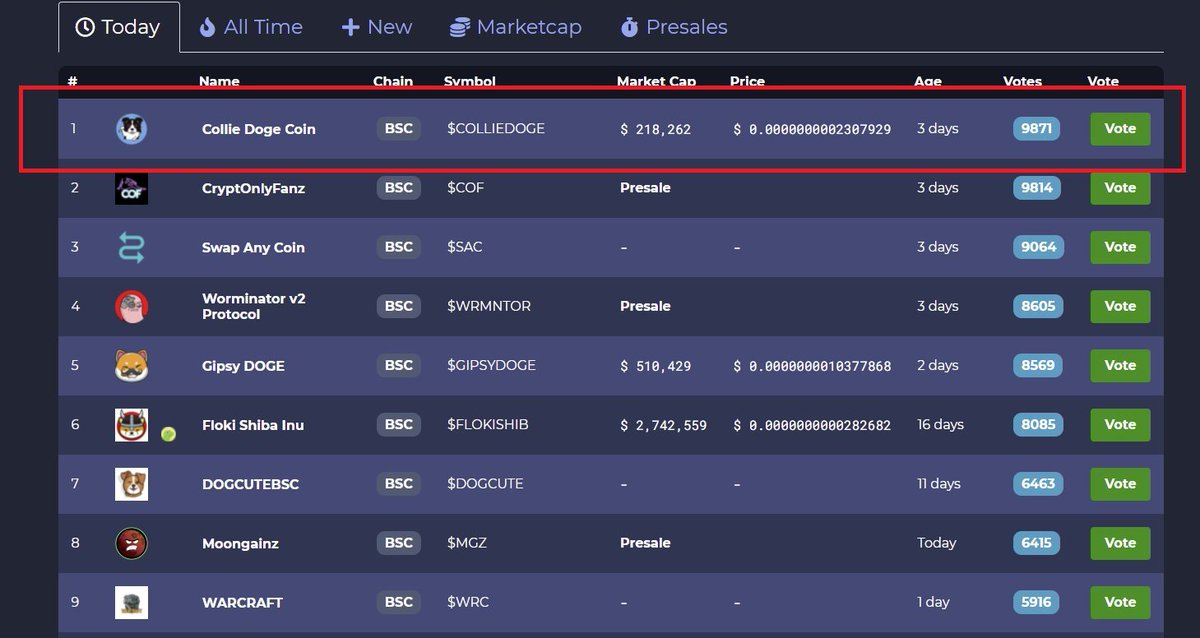The image size is (1200, 638).
Task: Vote for Swap Any Coin
Action: click(x=1120, y=247)
